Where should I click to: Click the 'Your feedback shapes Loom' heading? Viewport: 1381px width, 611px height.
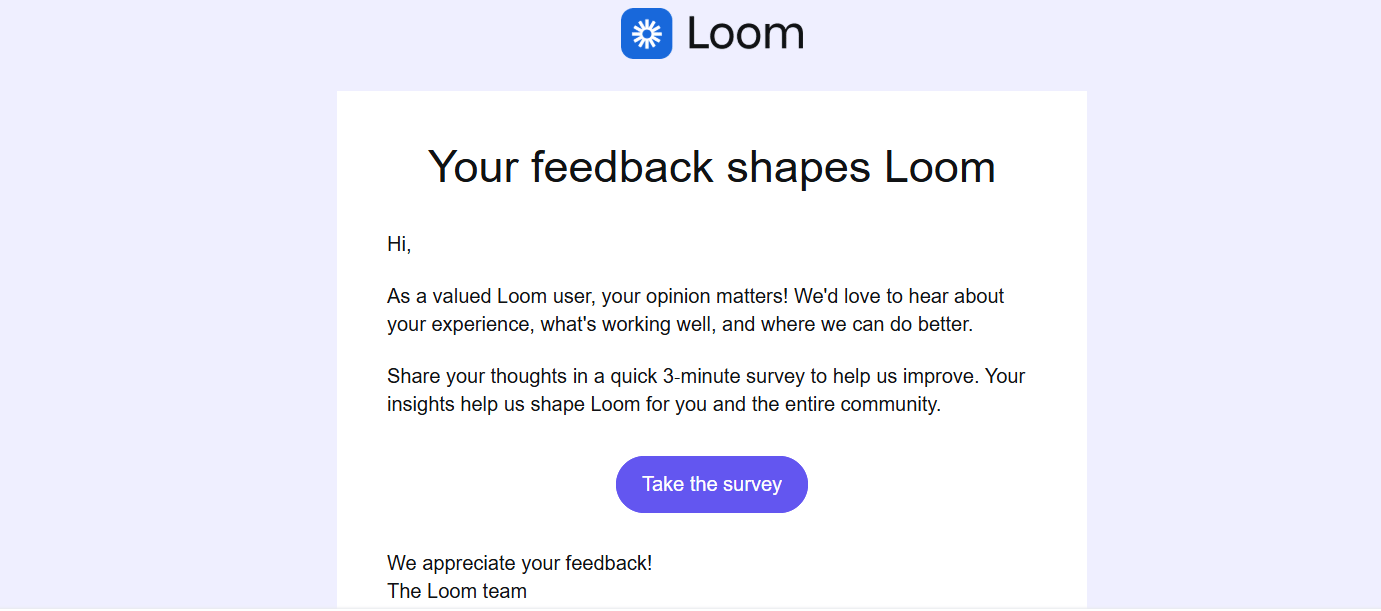[711, 166]
